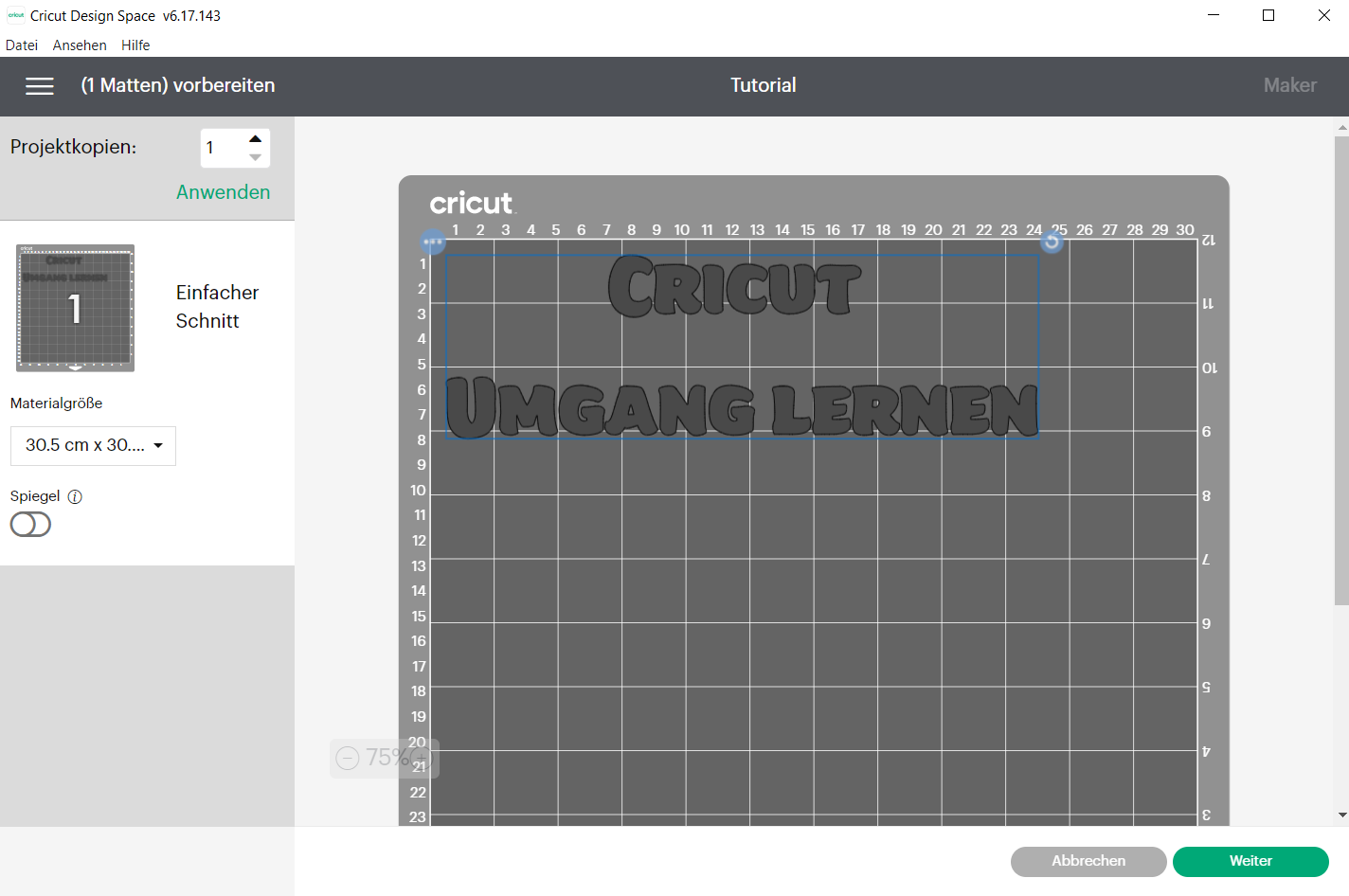Image resolution: width=1349 pixels, height=896 pixels.
Task: Click the Weiter button
Action: coord(1250,861)
